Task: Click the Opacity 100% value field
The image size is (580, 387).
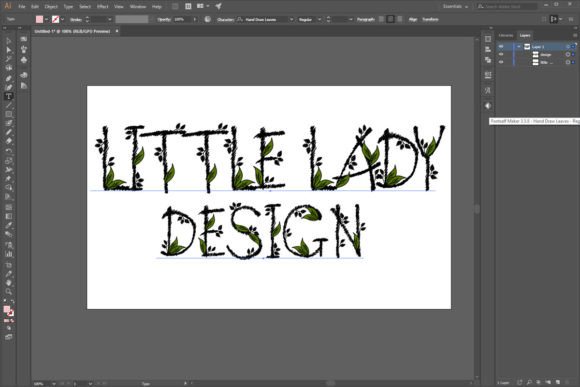Action: tap(183, 19)
